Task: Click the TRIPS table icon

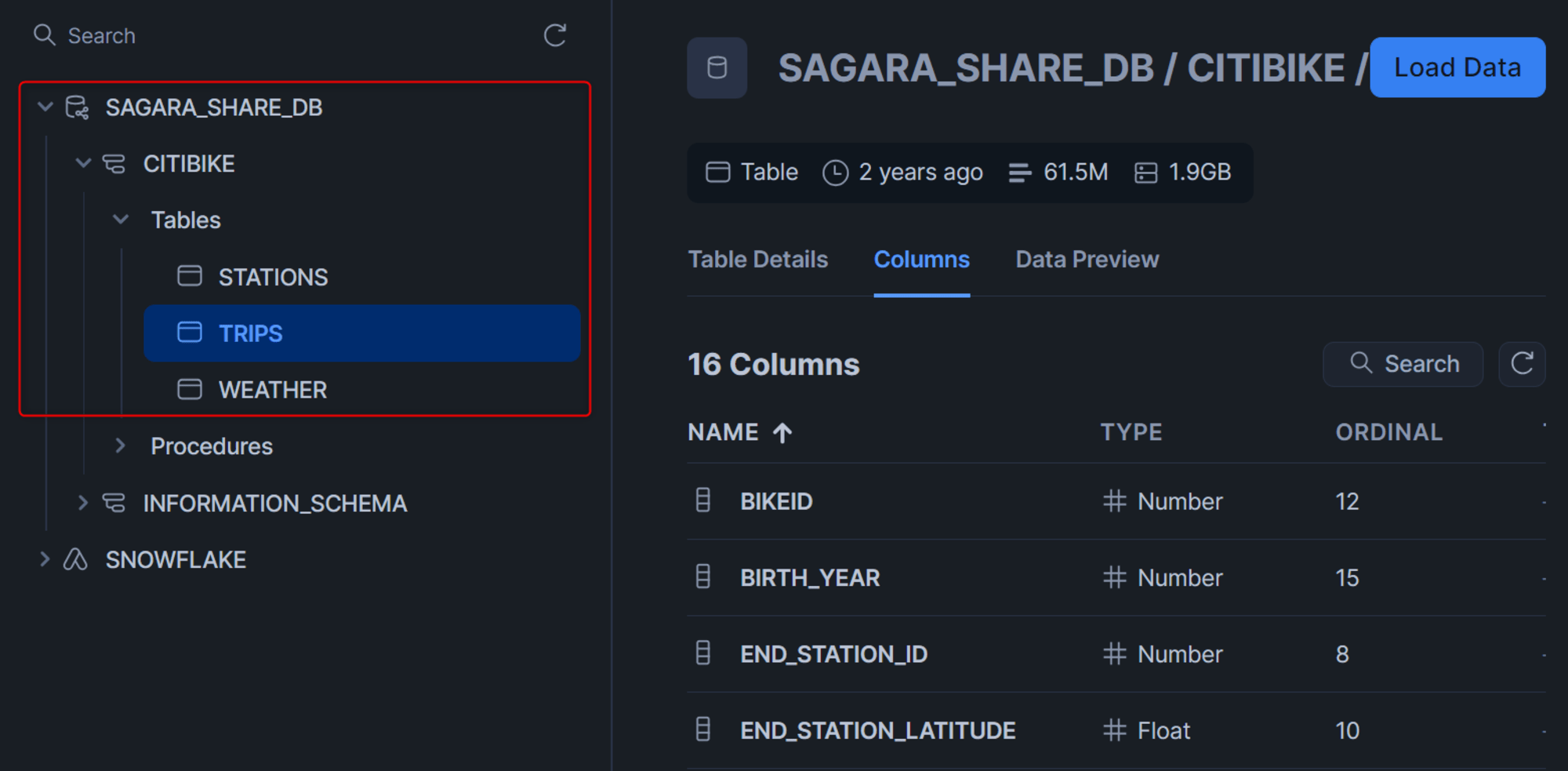Action: point(190,333)
